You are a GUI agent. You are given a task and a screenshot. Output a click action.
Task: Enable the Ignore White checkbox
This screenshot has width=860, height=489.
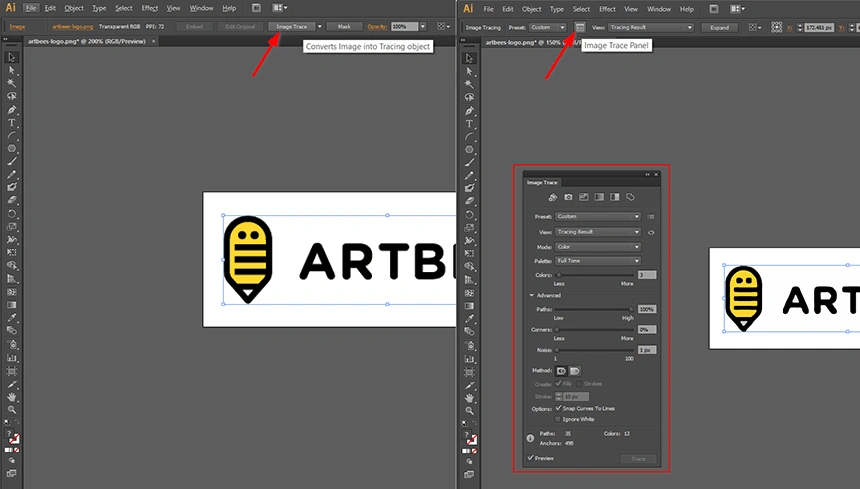(558, 419)
